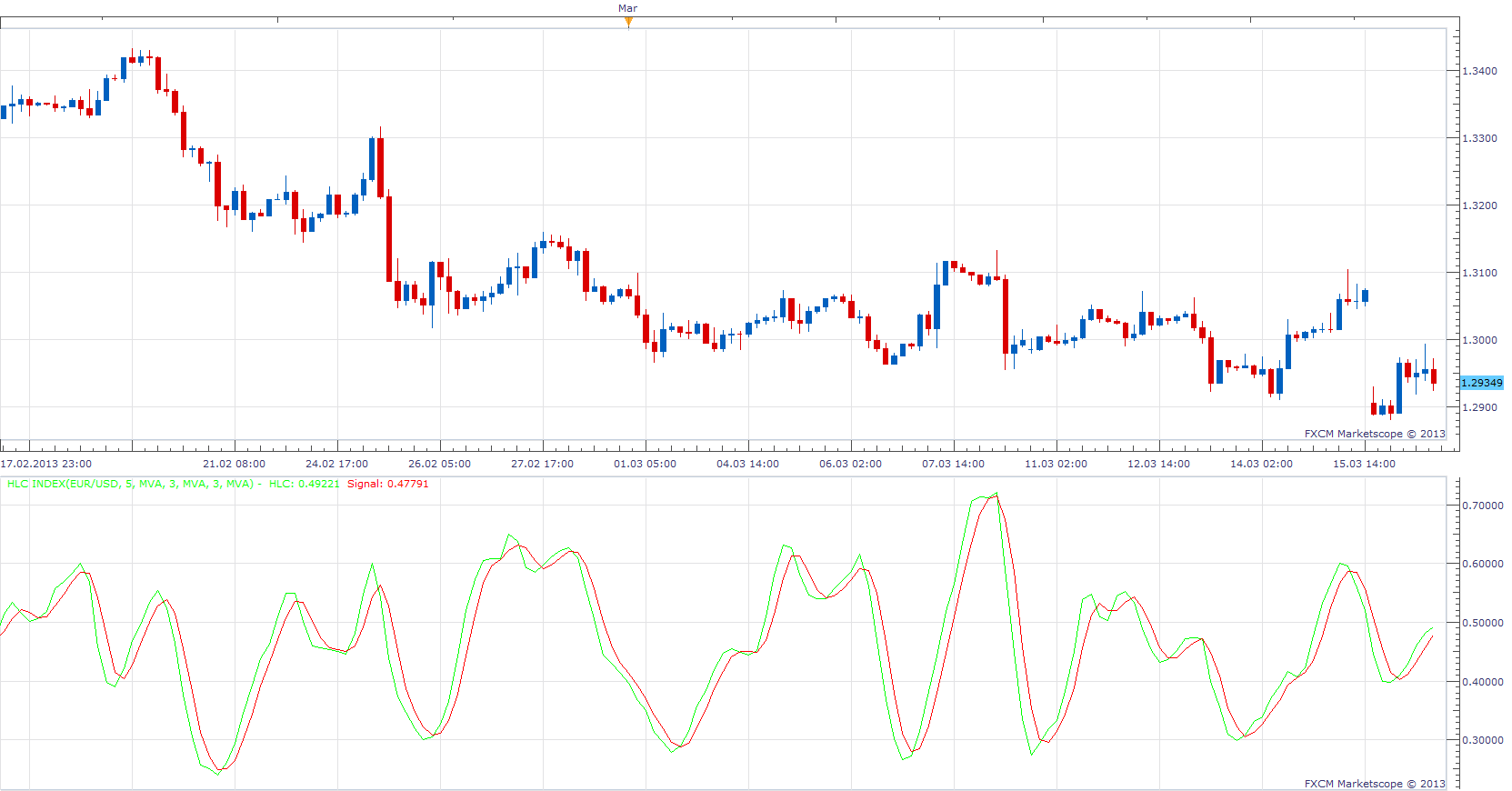Click the 12.03 14:00 time label
This screenshot has height=791, width=1512.
[1159, 464]
